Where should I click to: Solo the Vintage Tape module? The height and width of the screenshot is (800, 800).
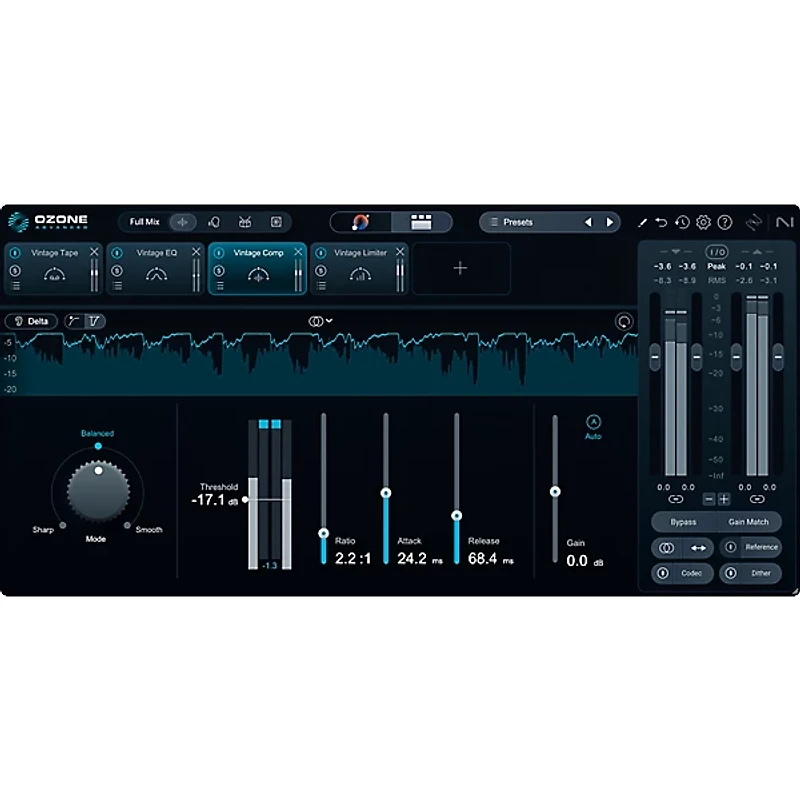[15, 271]
